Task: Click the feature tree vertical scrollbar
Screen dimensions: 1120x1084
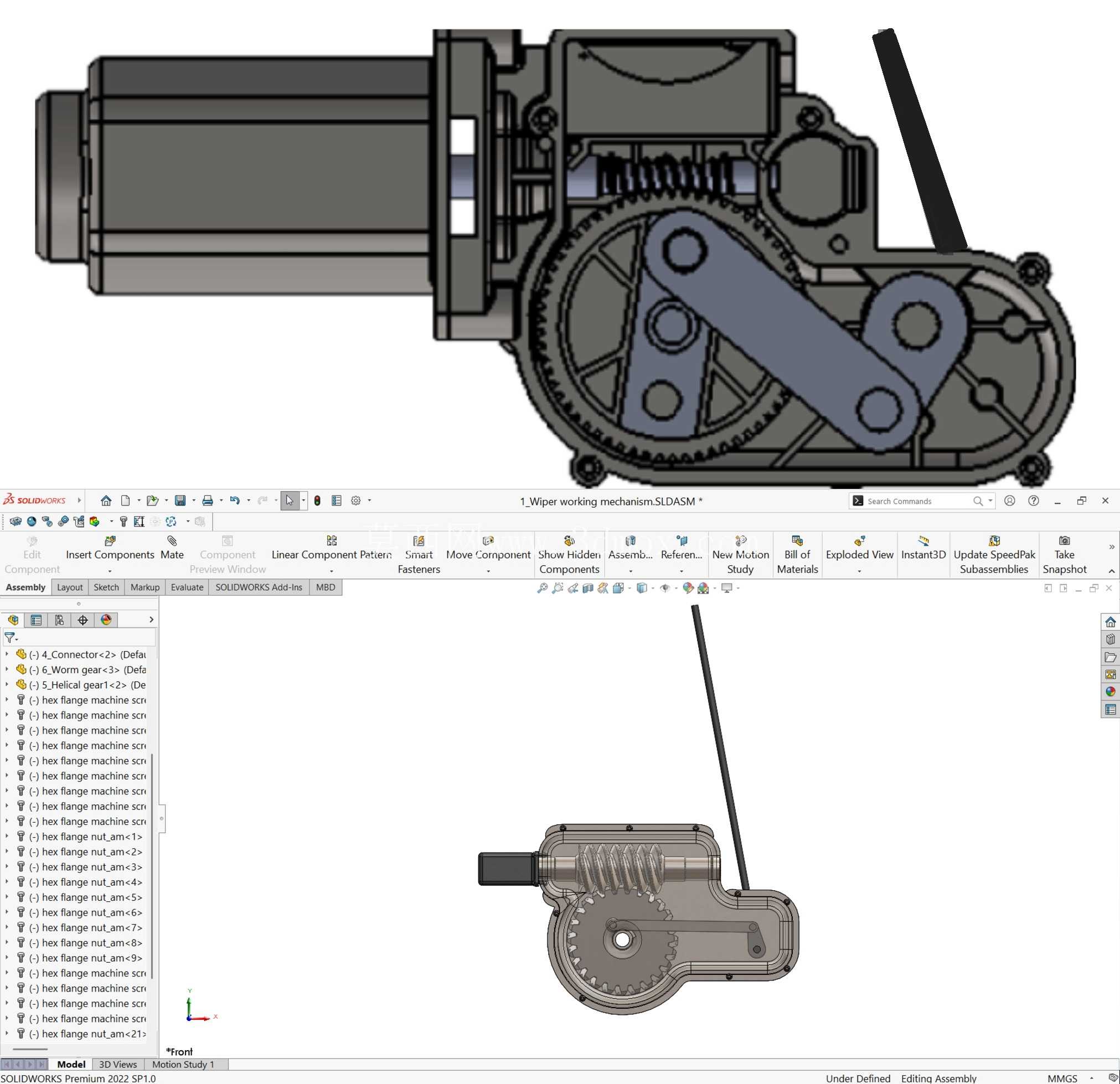Action: pyautogui.click(x=152, y=866)
